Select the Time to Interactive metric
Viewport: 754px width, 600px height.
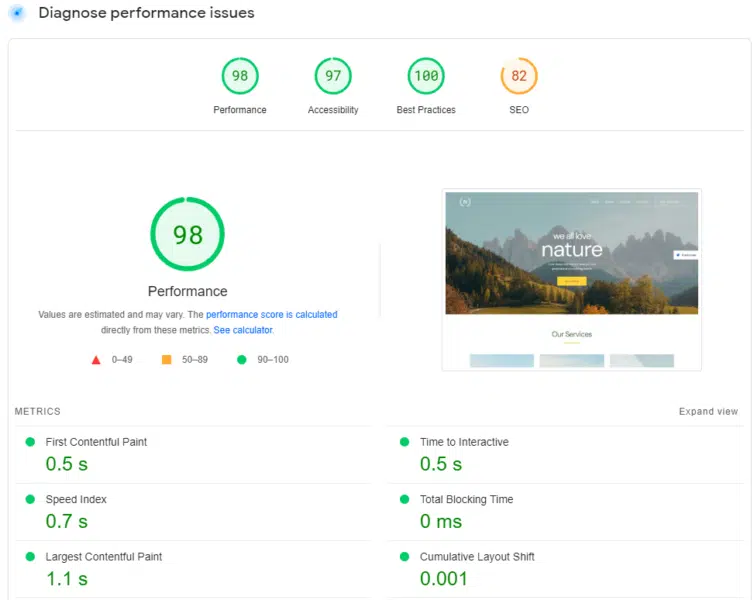[x=464, y=442]
